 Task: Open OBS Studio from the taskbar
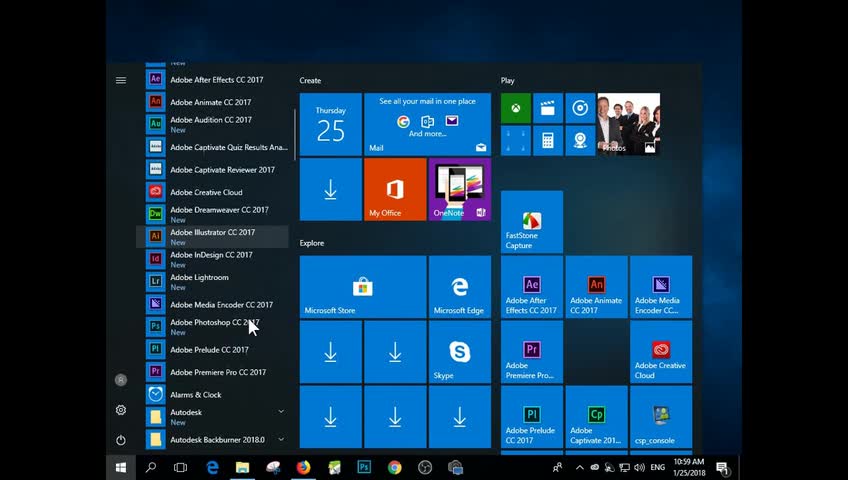tap(425, 468)
